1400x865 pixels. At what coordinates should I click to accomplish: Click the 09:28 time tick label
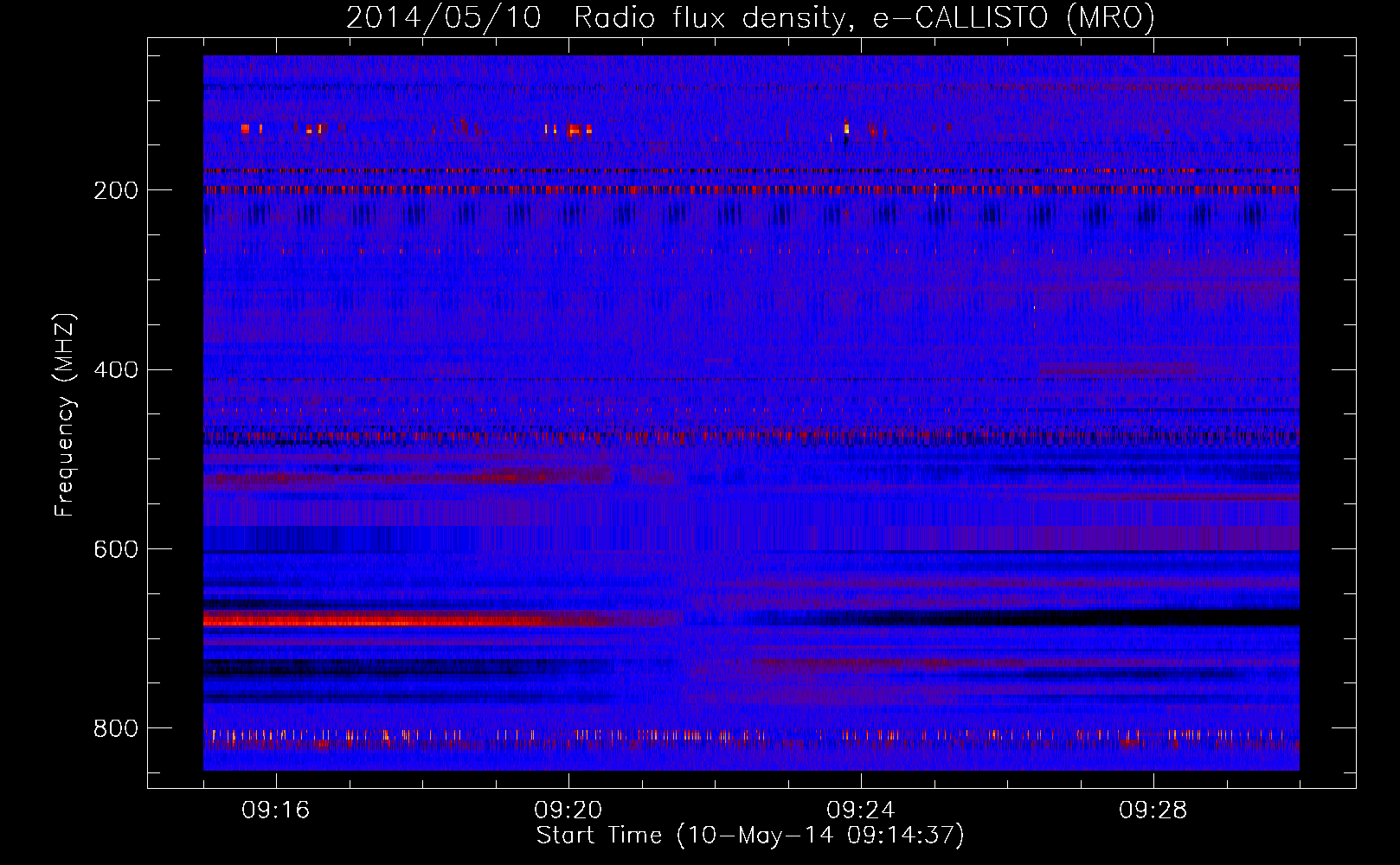(1153, 811)
